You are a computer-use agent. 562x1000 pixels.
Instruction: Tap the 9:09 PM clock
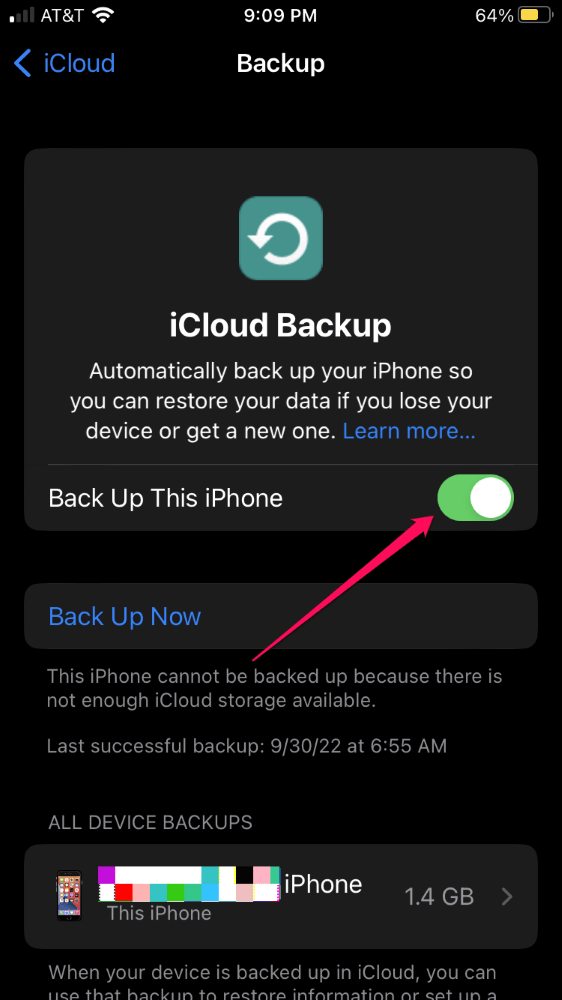pos(281,15)
